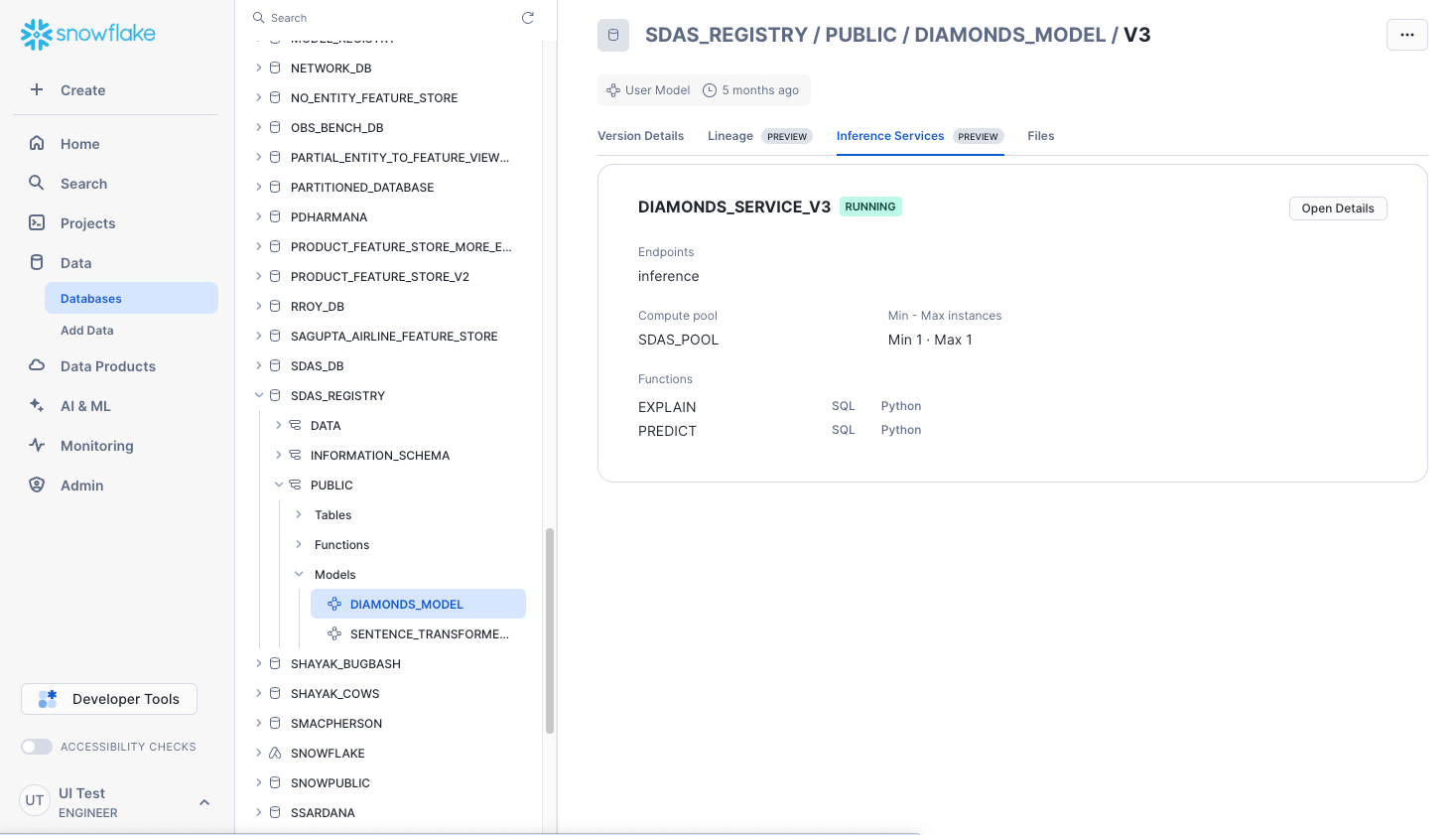
Task: Collapse the Models folder
Action: click(299, 574)
